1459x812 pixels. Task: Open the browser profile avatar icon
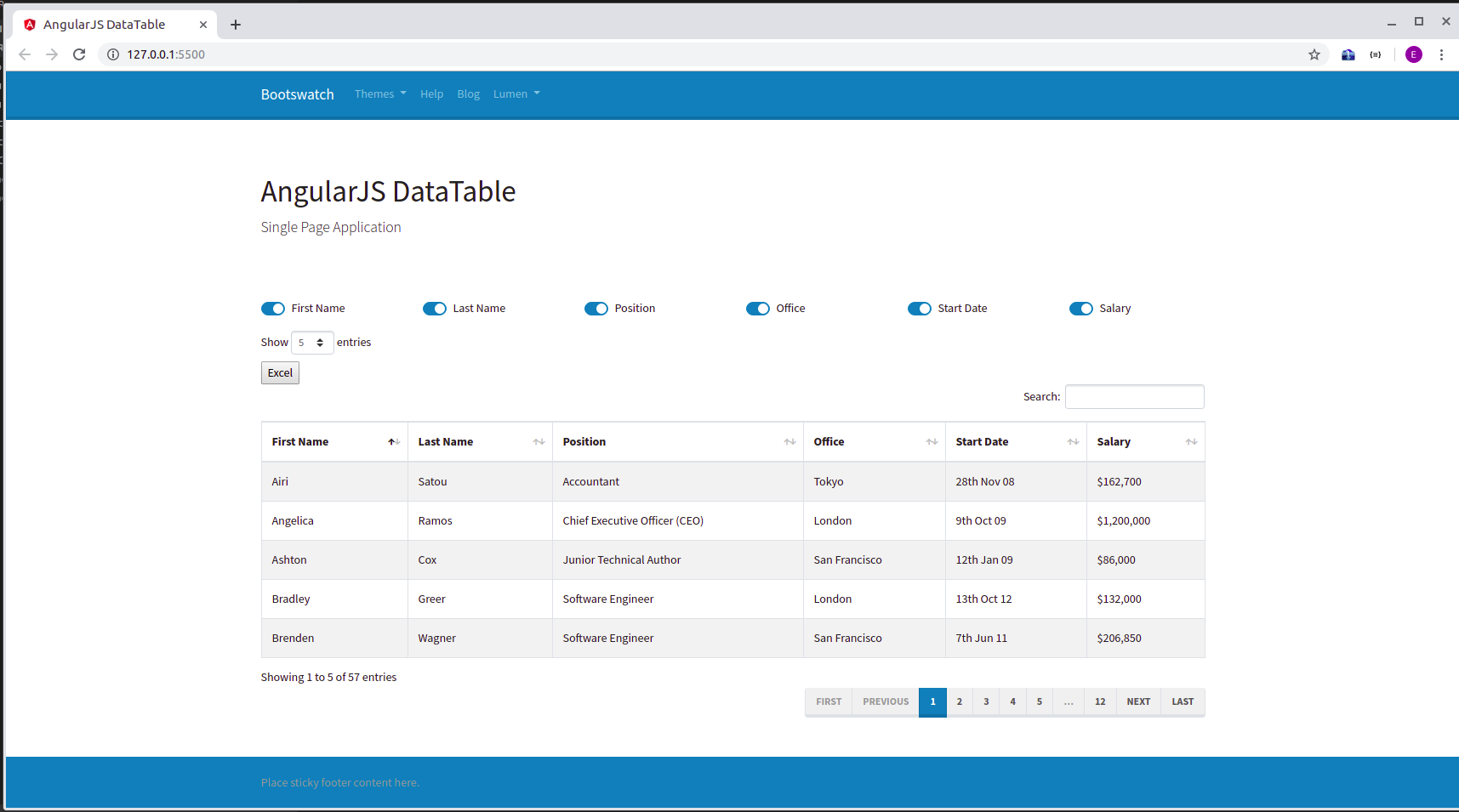click(1414, 54)
